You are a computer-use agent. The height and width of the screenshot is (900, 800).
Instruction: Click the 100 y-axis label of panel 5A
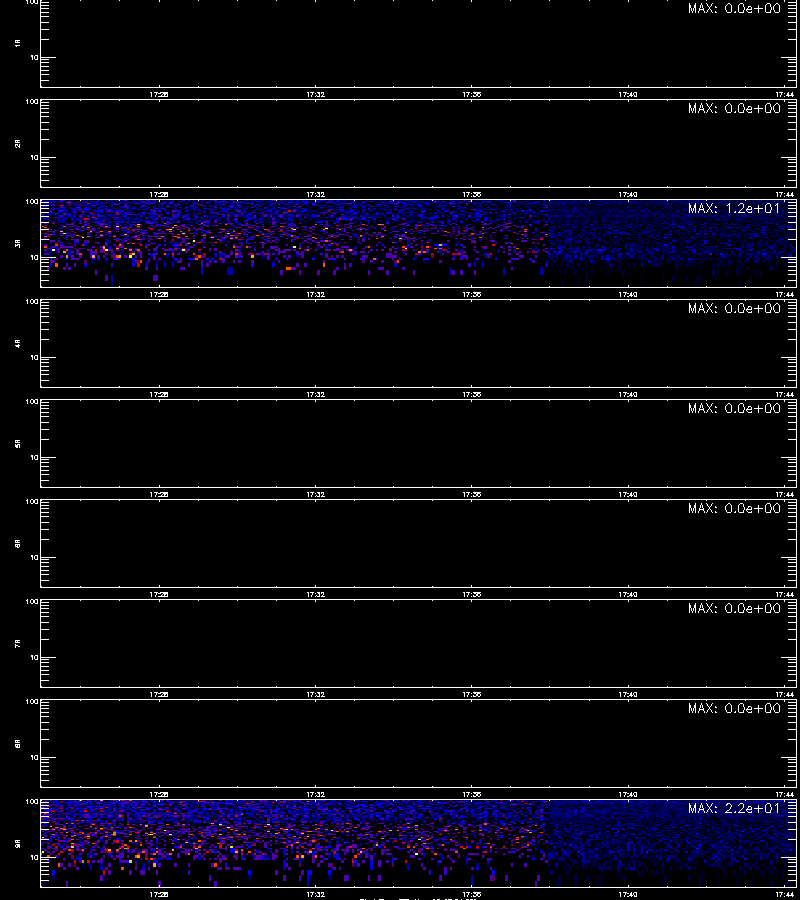(32, 402)
